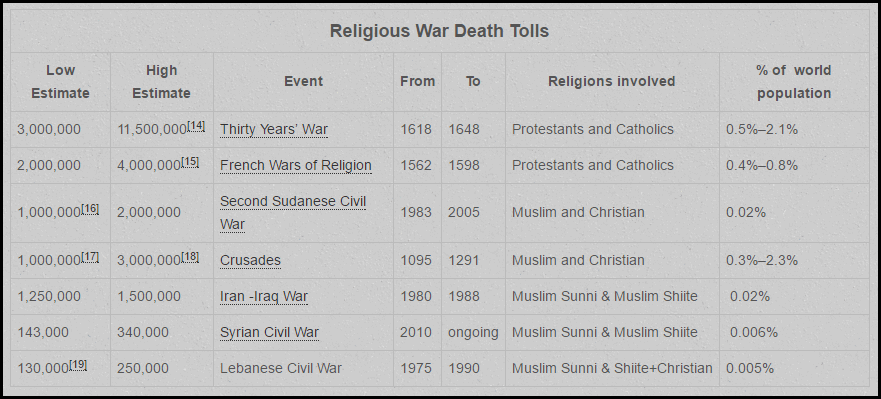Click the % of world population header
This screenshot has width=881, height=399.
[794, 81]
